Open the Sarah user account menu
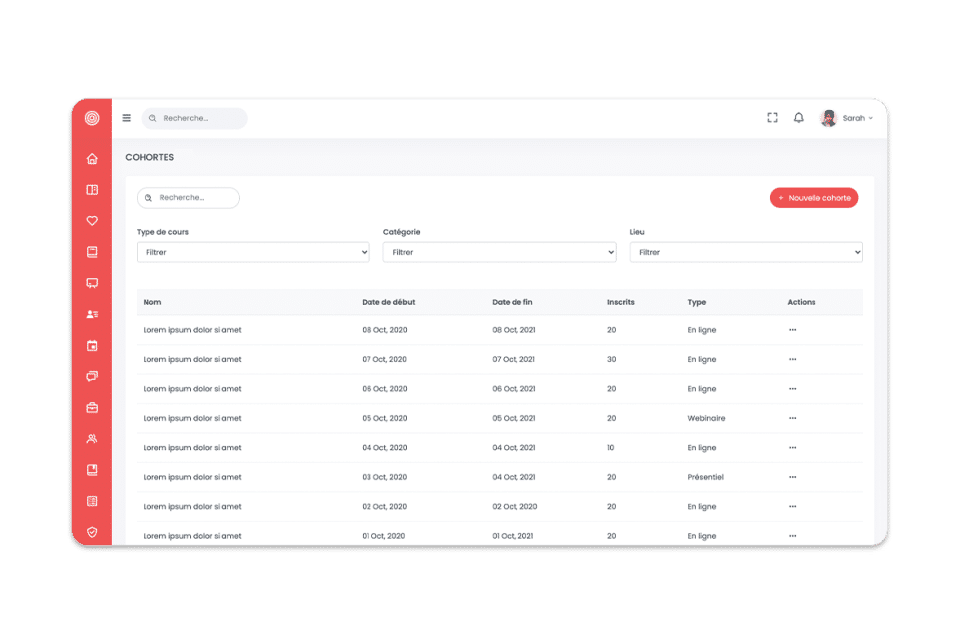This screenshot has width=960, height=644. pos(847,118)
